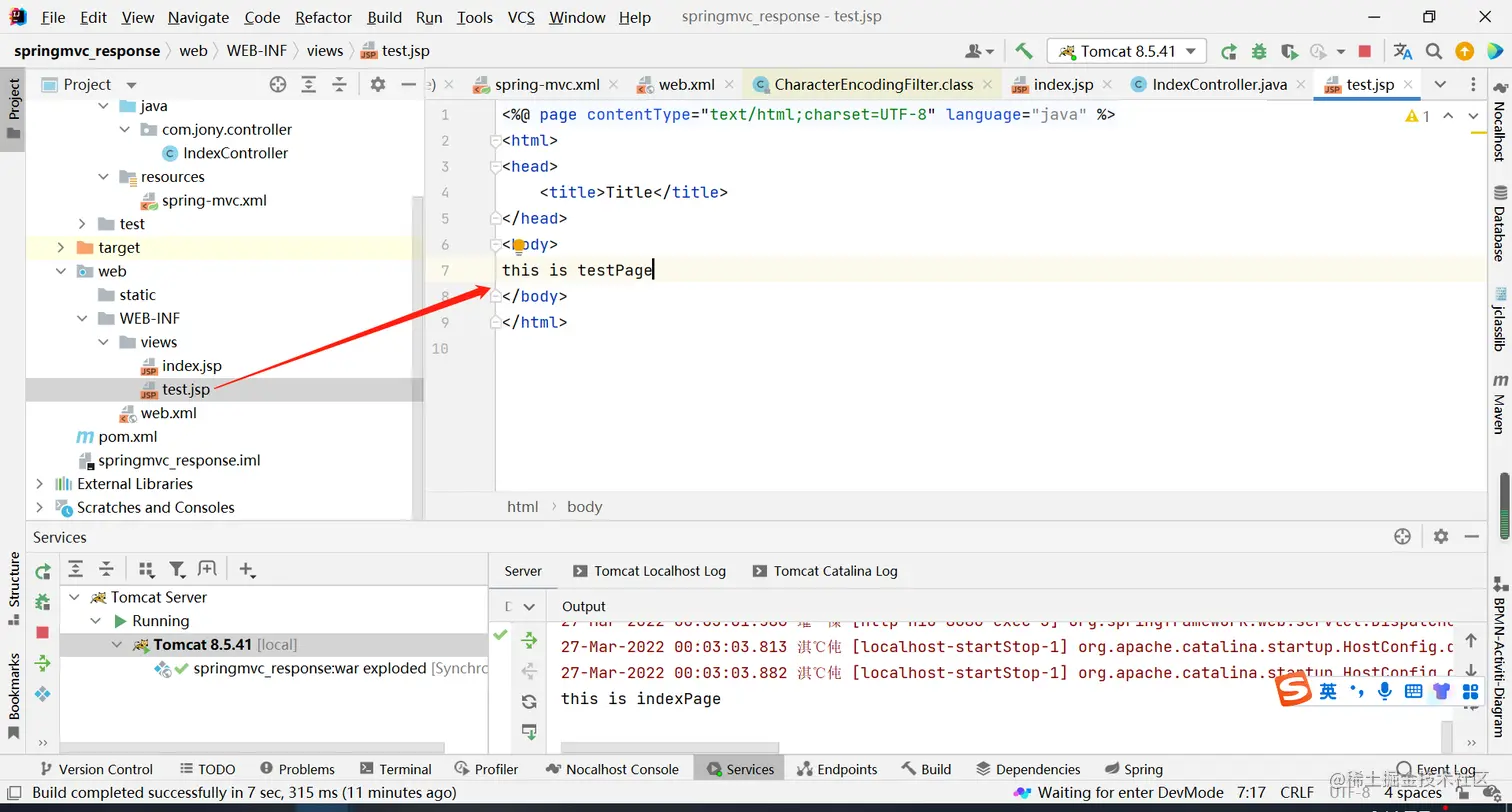
Task: Collapse all nodes in Project panel
Action: pos(340,84)
